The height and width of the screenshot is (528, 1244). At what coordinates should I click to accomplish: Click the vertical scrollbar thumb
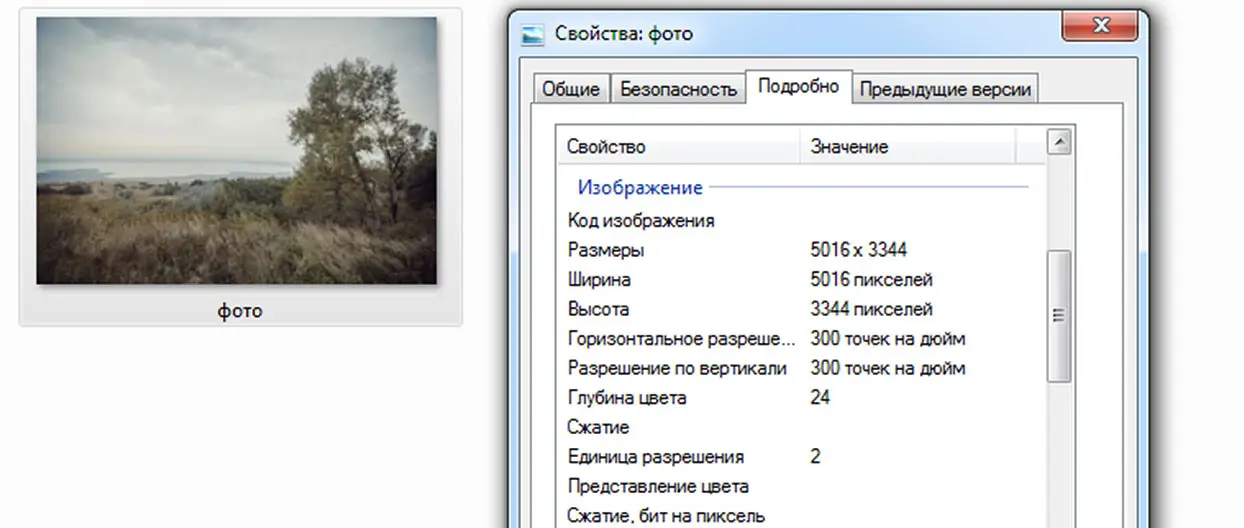(x=1059, y=315)
